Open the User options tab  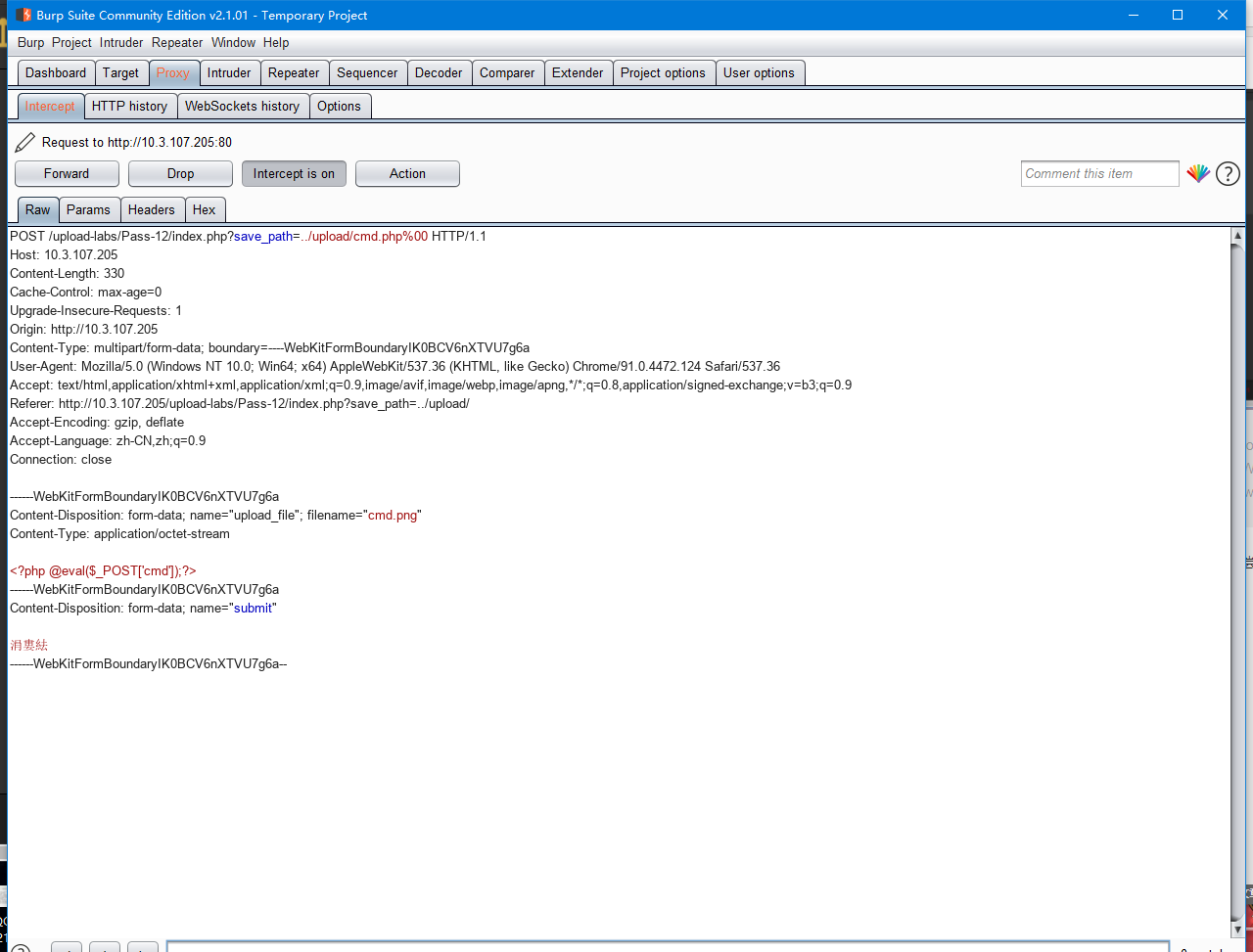click(759, 72)
